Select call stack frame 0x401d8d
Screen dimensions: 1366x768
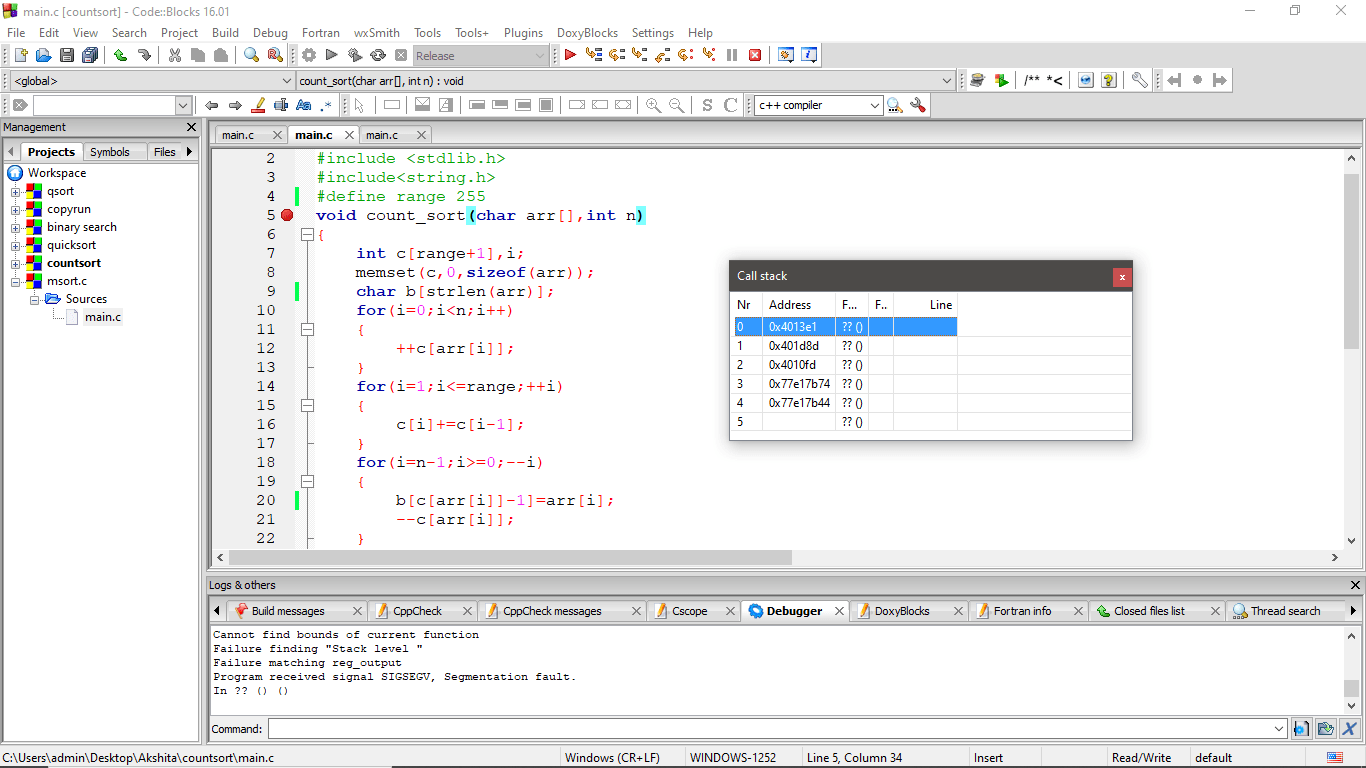(793, 346)
